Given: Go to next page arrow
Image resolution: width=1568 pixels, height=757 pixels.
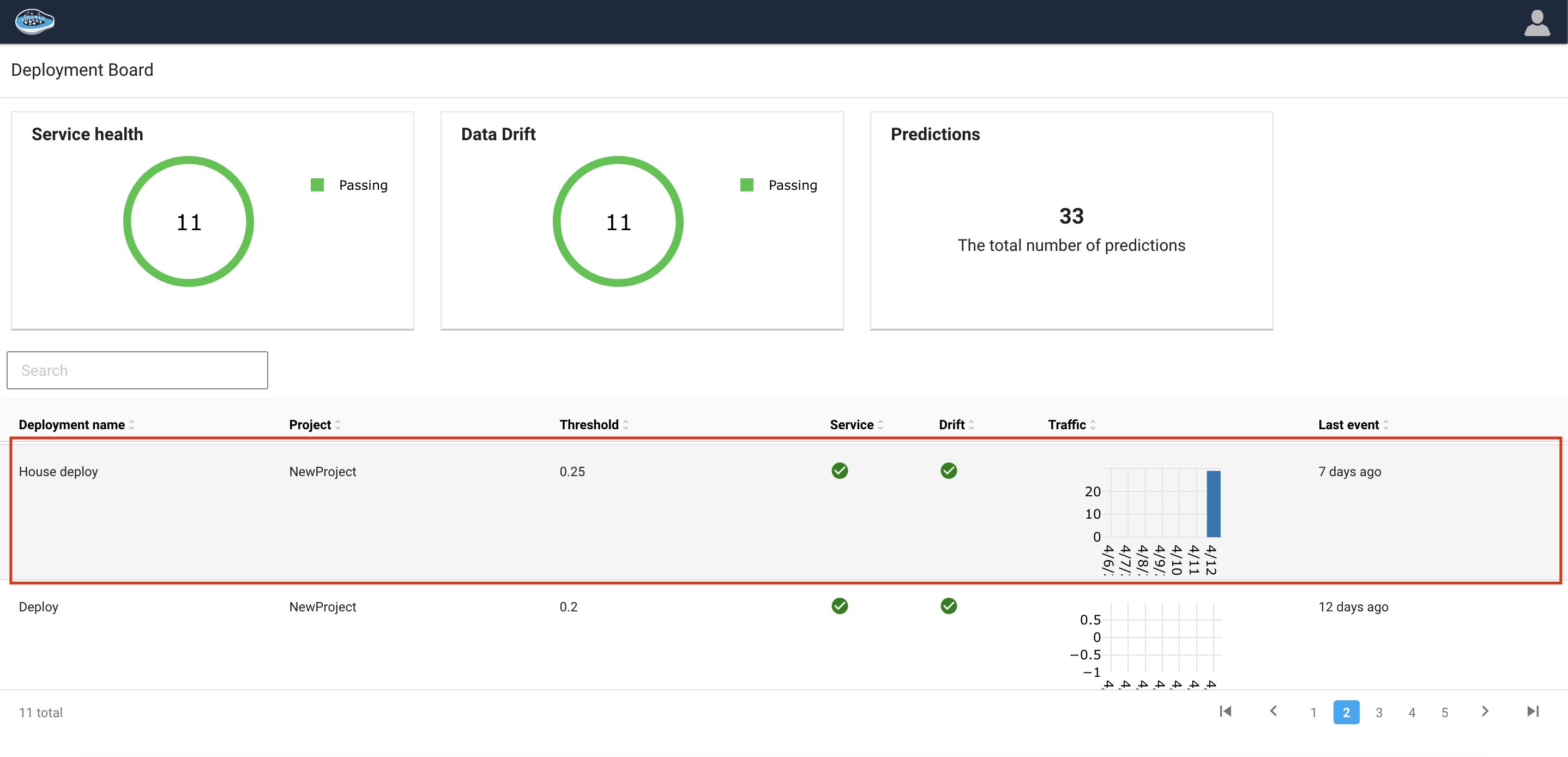Looking at the screenshot, I should pos(1485,711).
